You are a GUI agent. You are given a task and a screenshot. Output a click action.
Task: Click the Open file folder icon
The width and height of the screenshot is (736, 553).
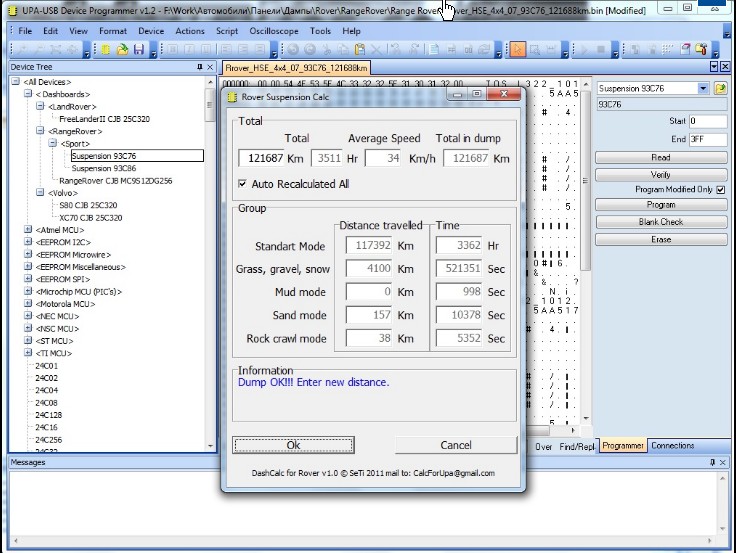click(x=122, y=49)
